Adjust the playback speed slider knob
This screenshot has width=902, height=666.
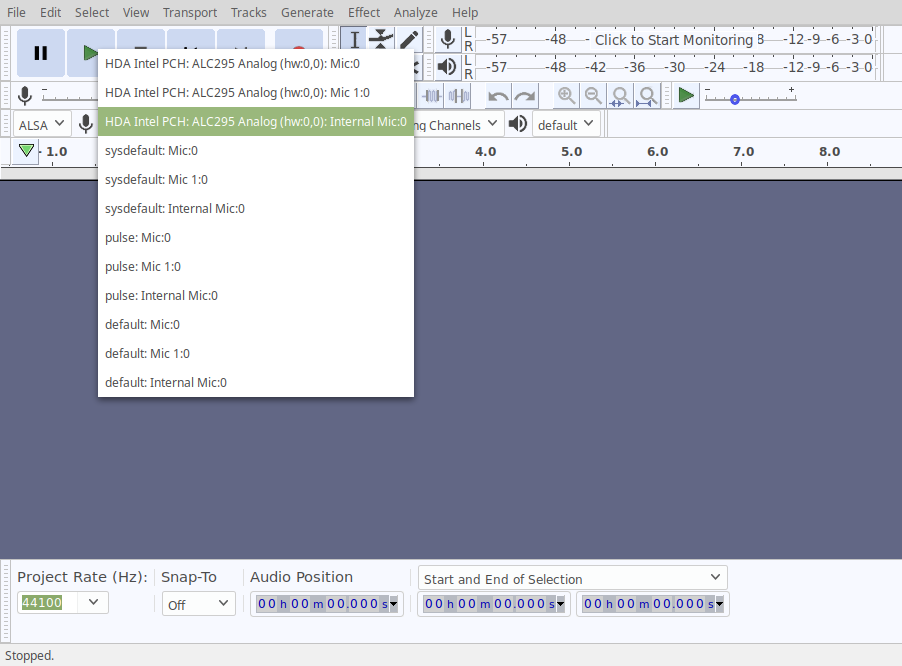[735, 99]
